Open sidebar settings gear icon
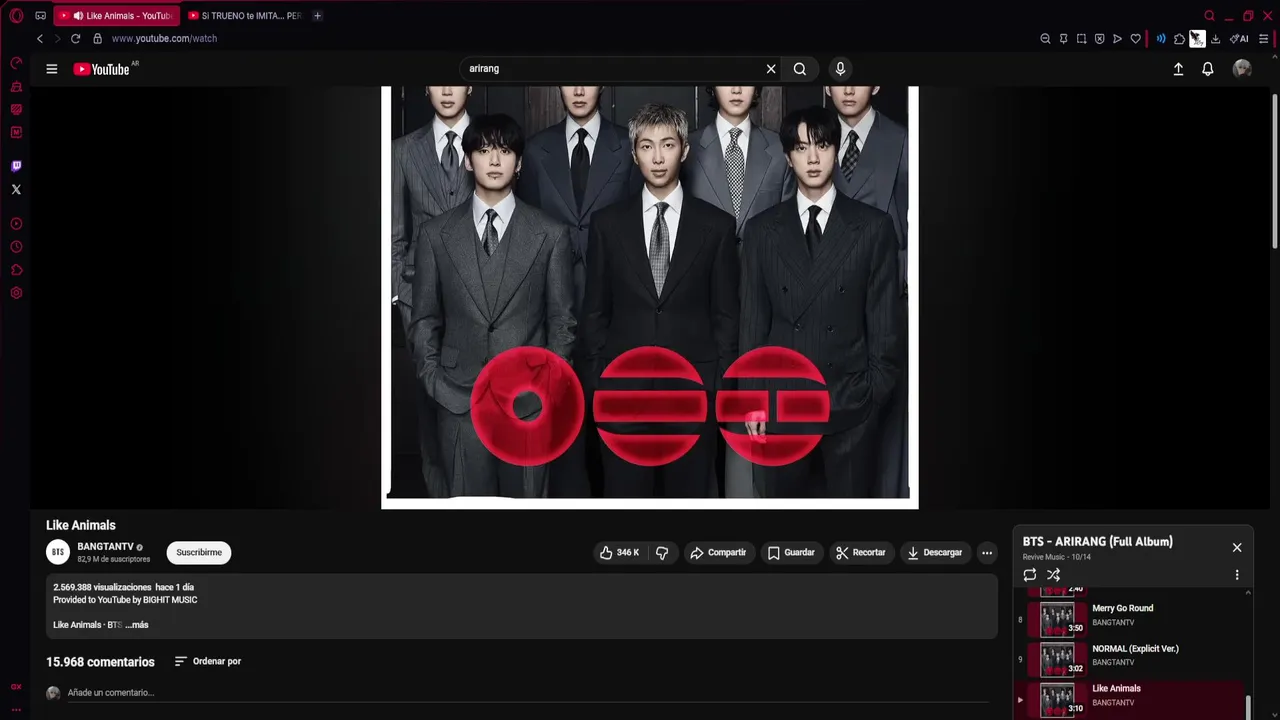The image size is (1280, 720). (x=16, y=293)
